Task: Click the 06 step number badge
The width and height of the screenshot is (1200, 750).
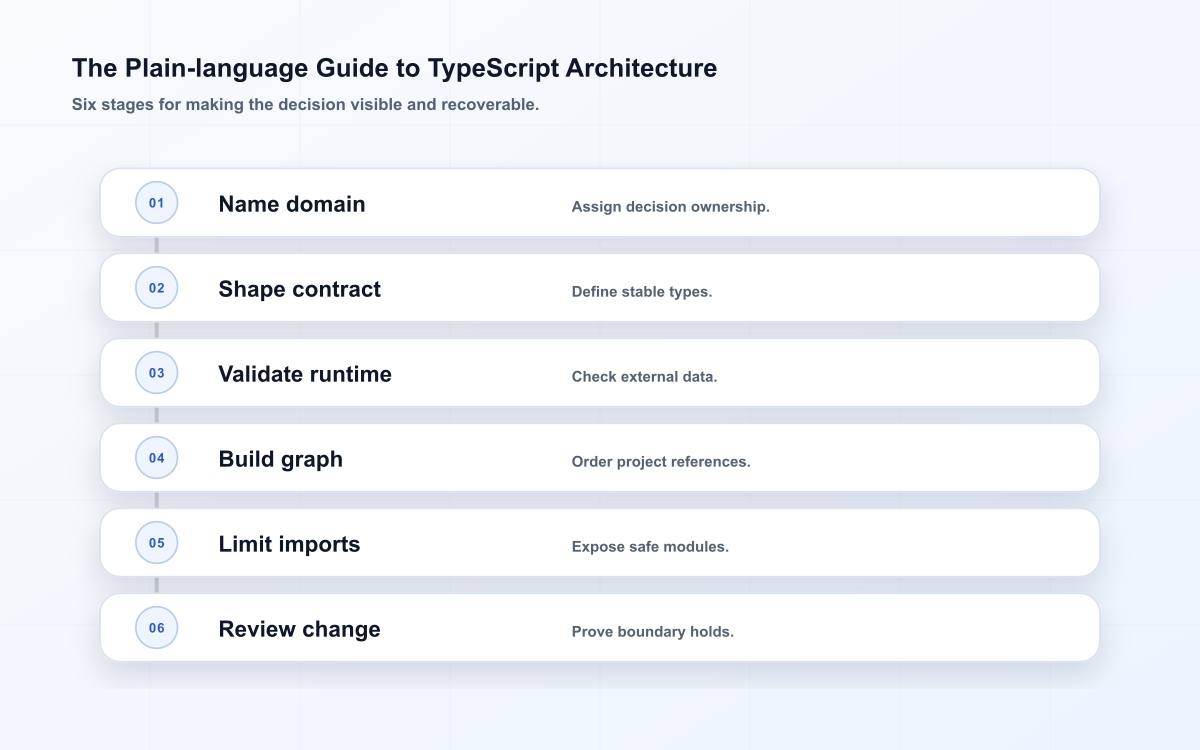Action: point(156,628)
